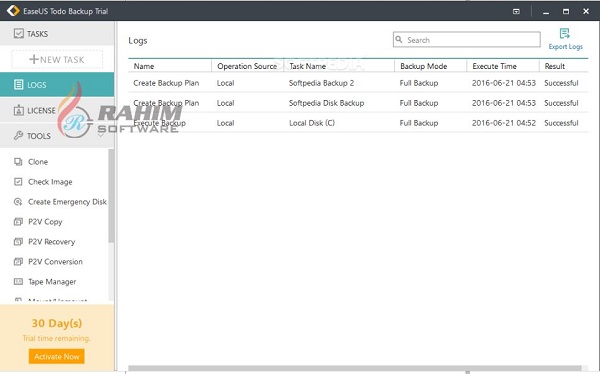Open the title bar options menu icon
Image resolution: width=600 pixels, height=374 pixels.
(x=516, y=11)
